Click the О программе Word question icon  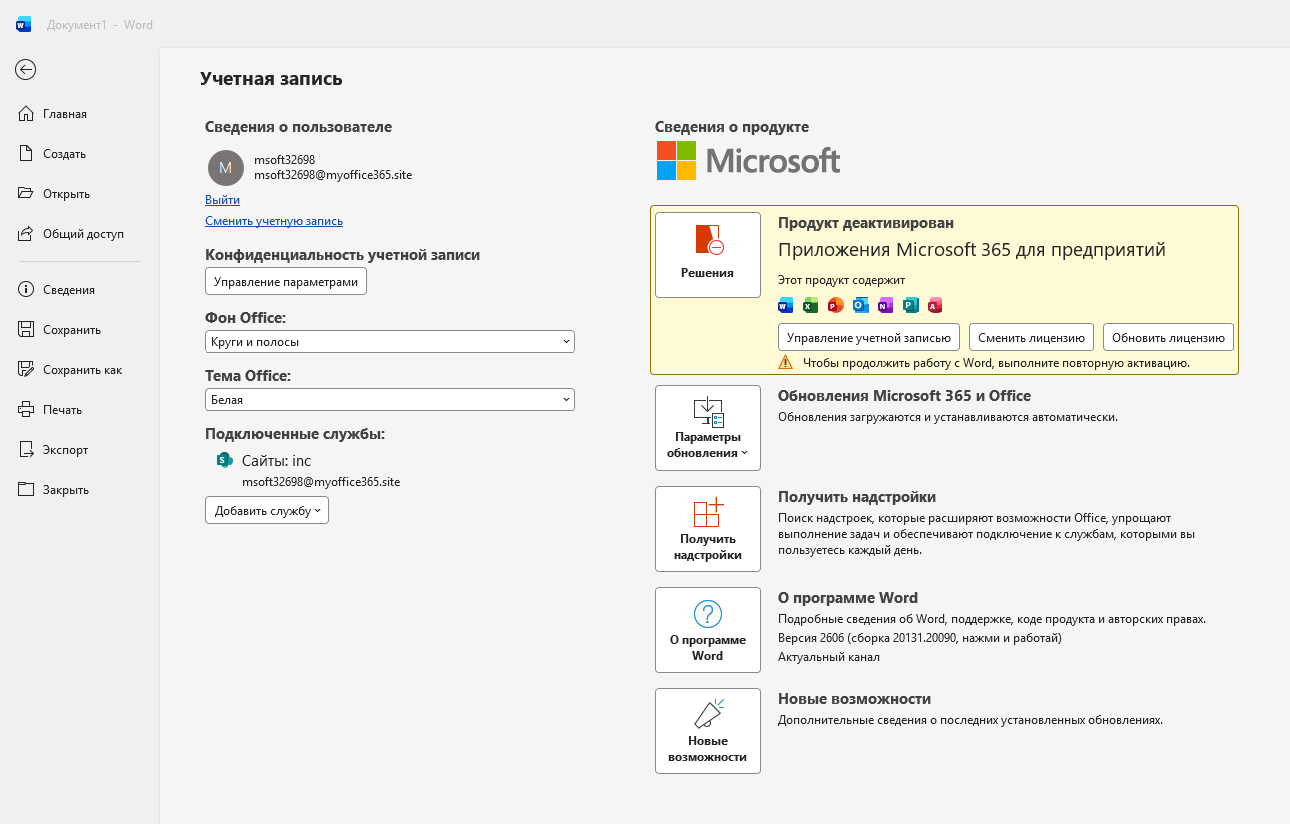point(708,614)
